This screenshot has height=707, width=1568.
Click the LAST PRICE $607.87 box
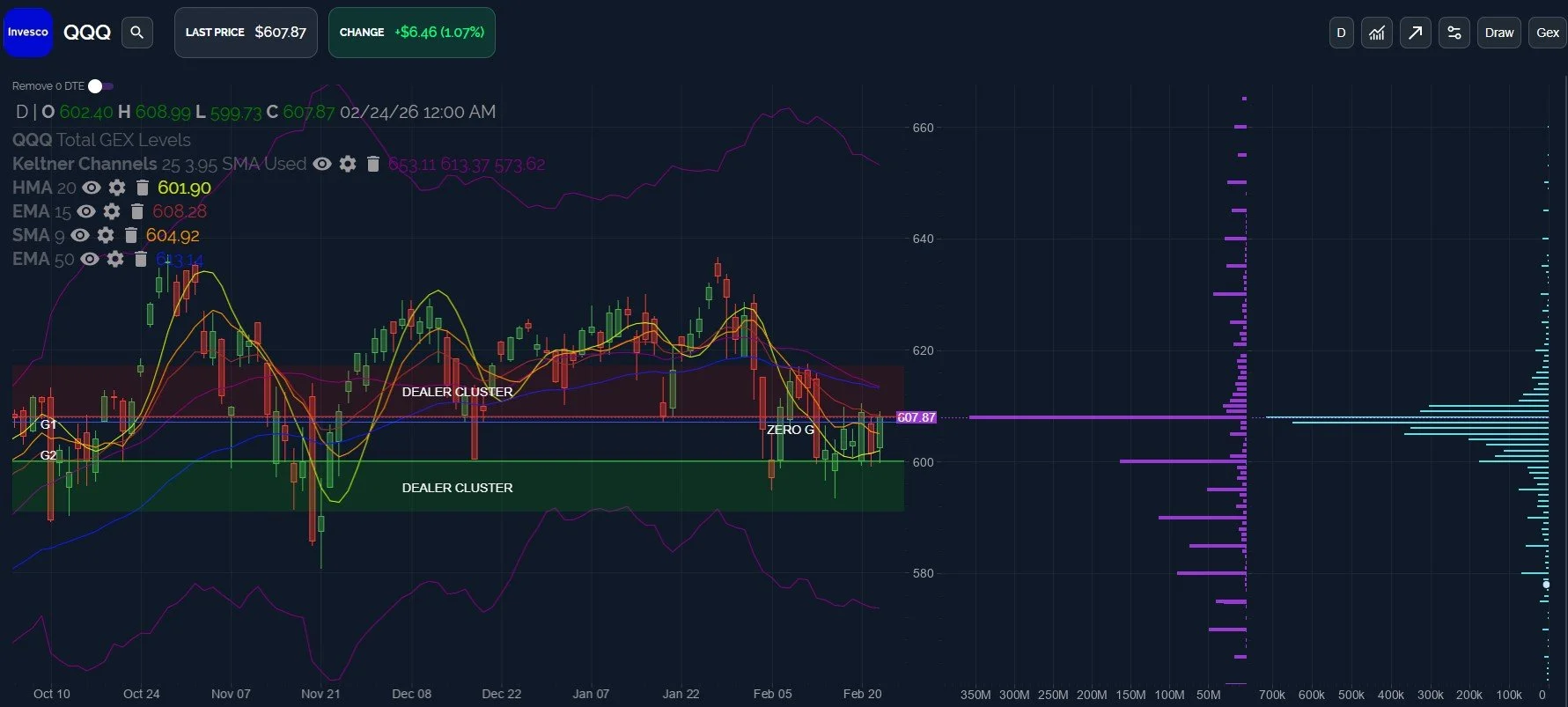246,33
